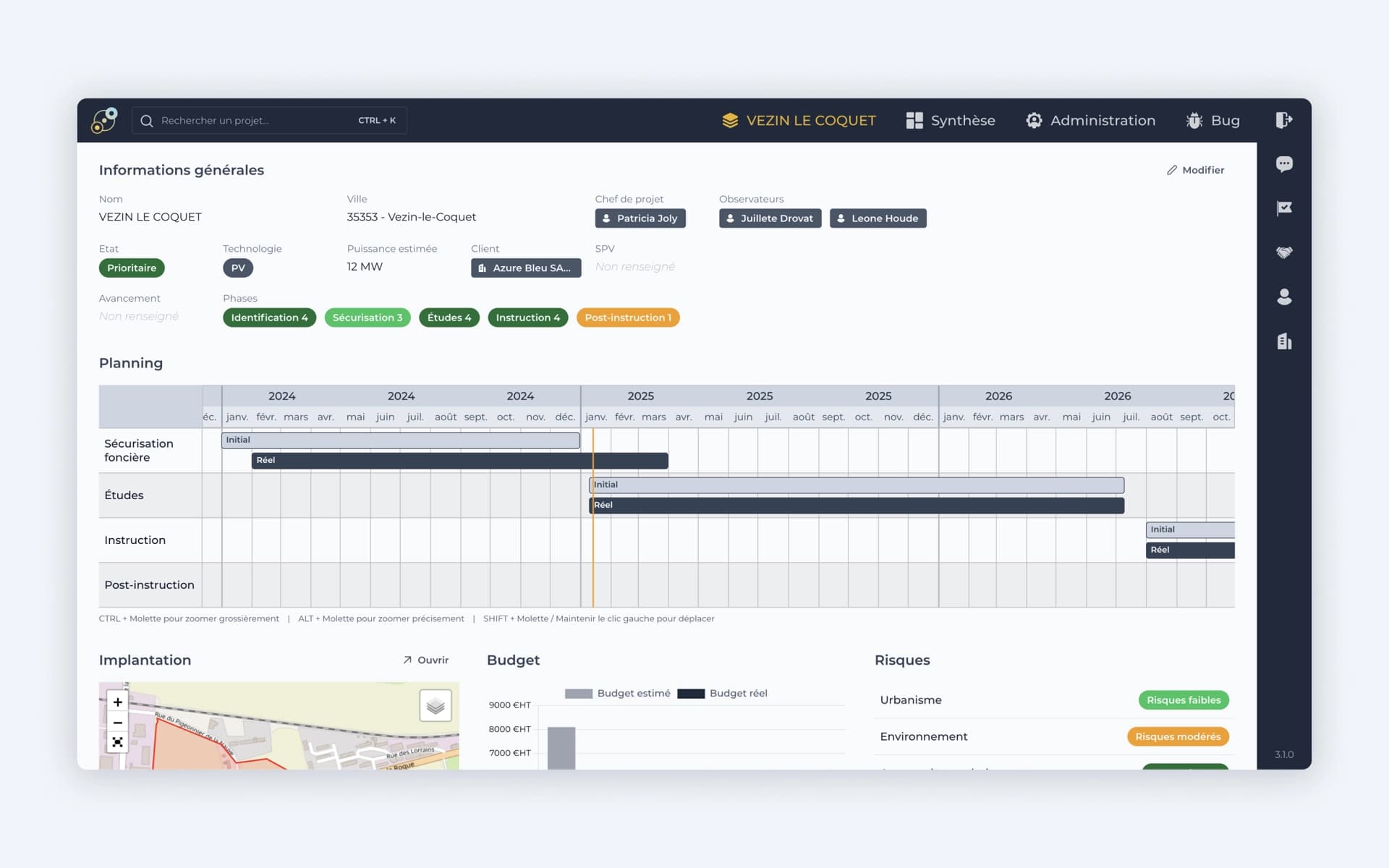Select the Études 4 phase badge
The width and height of the screenshot is (1389, 868).
(x=449, y=318)
